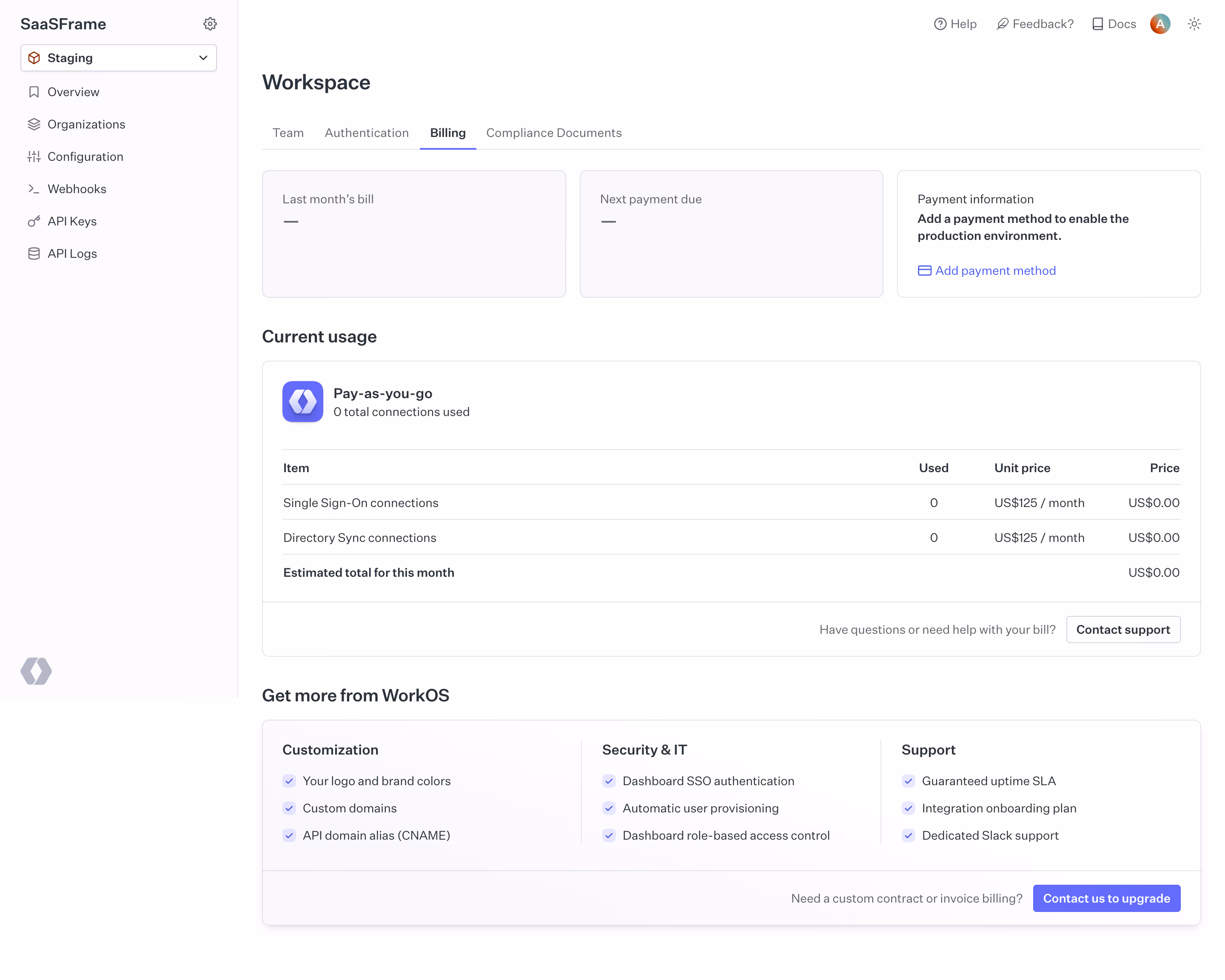Screen dimensions: 1225x980
Task: Switch to the Team tab
Action: 288,133
